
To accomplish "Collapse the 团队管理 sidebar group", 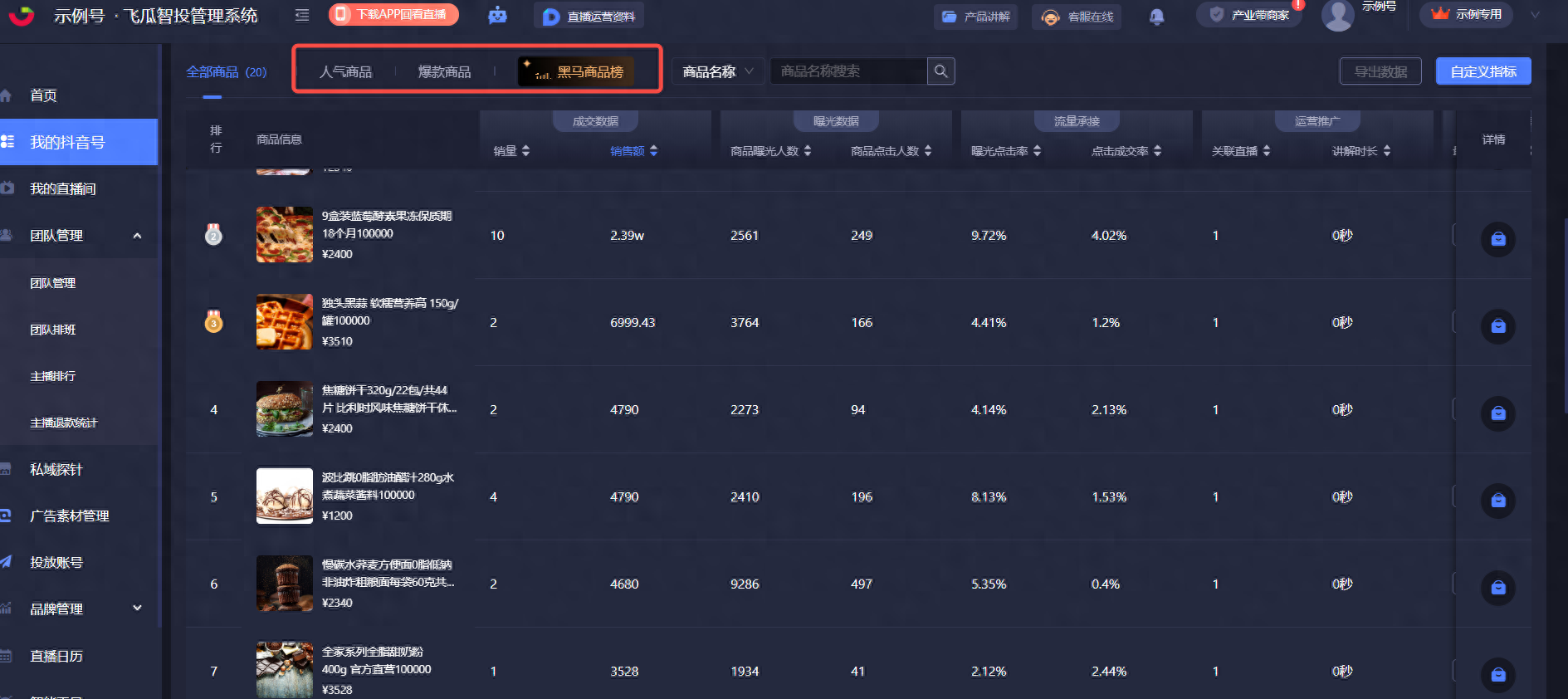I will pyautogui.click(x=137, y=236).
